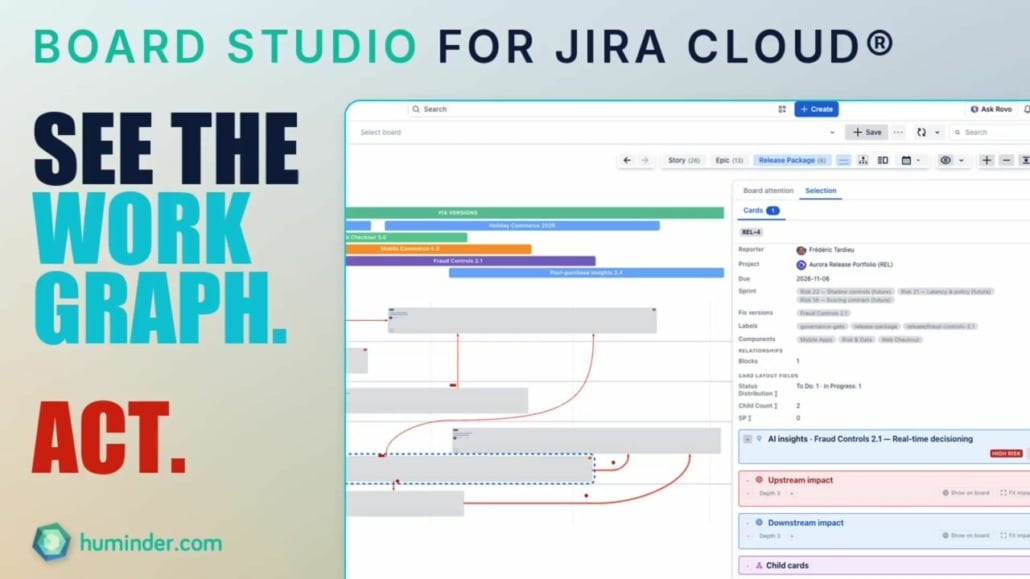Image resolution: width=1030 pixels, height=579 pixels.
Task: Go forward with the right arrow button
Action: (645, 160)
